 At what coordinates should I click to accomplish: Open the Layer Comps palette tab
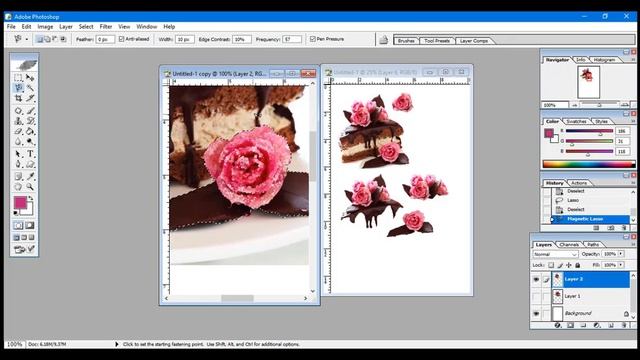point(474,41)
